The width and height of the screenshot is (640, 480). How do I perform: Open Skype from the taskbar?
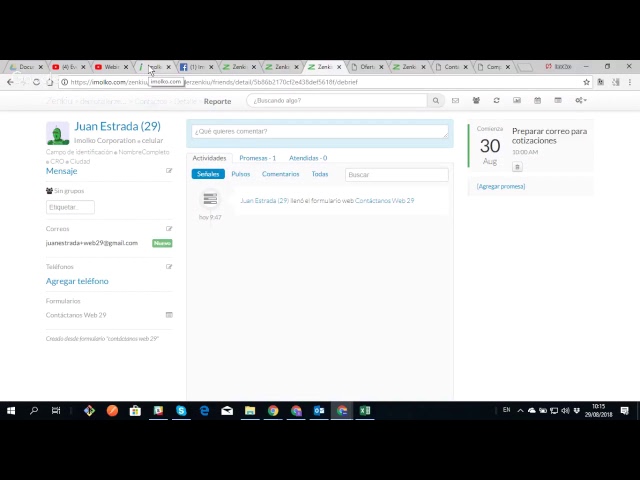point(181,411)
